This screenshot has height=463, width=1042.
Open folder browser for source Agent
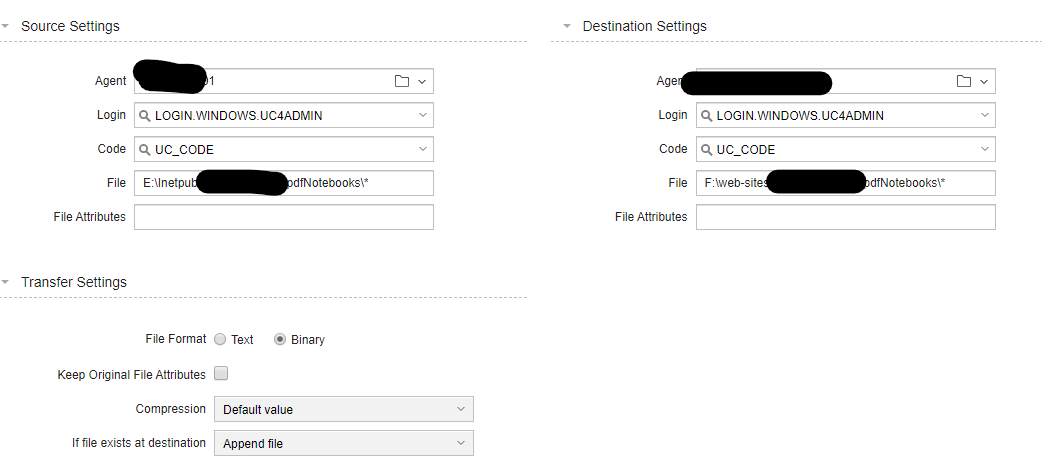[x=401, y=81]
